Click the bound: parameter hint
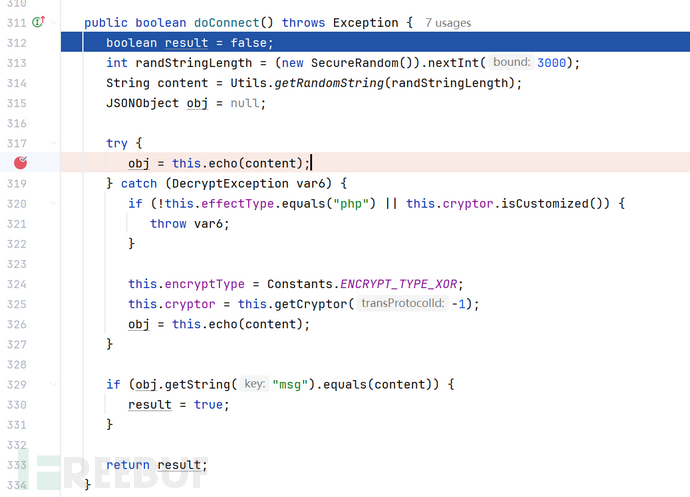This screenshot has height=497, width=690. (511, 62)
